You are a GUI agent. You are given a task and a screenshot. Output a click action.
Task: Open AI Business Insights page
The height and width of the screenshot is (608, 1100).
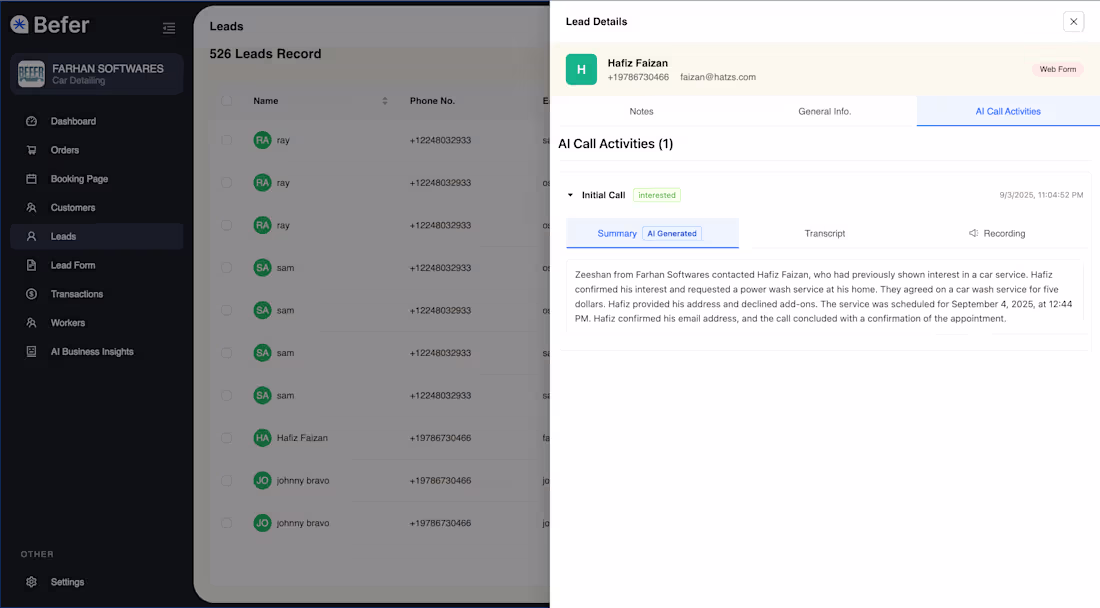click(x=97, y=351)
